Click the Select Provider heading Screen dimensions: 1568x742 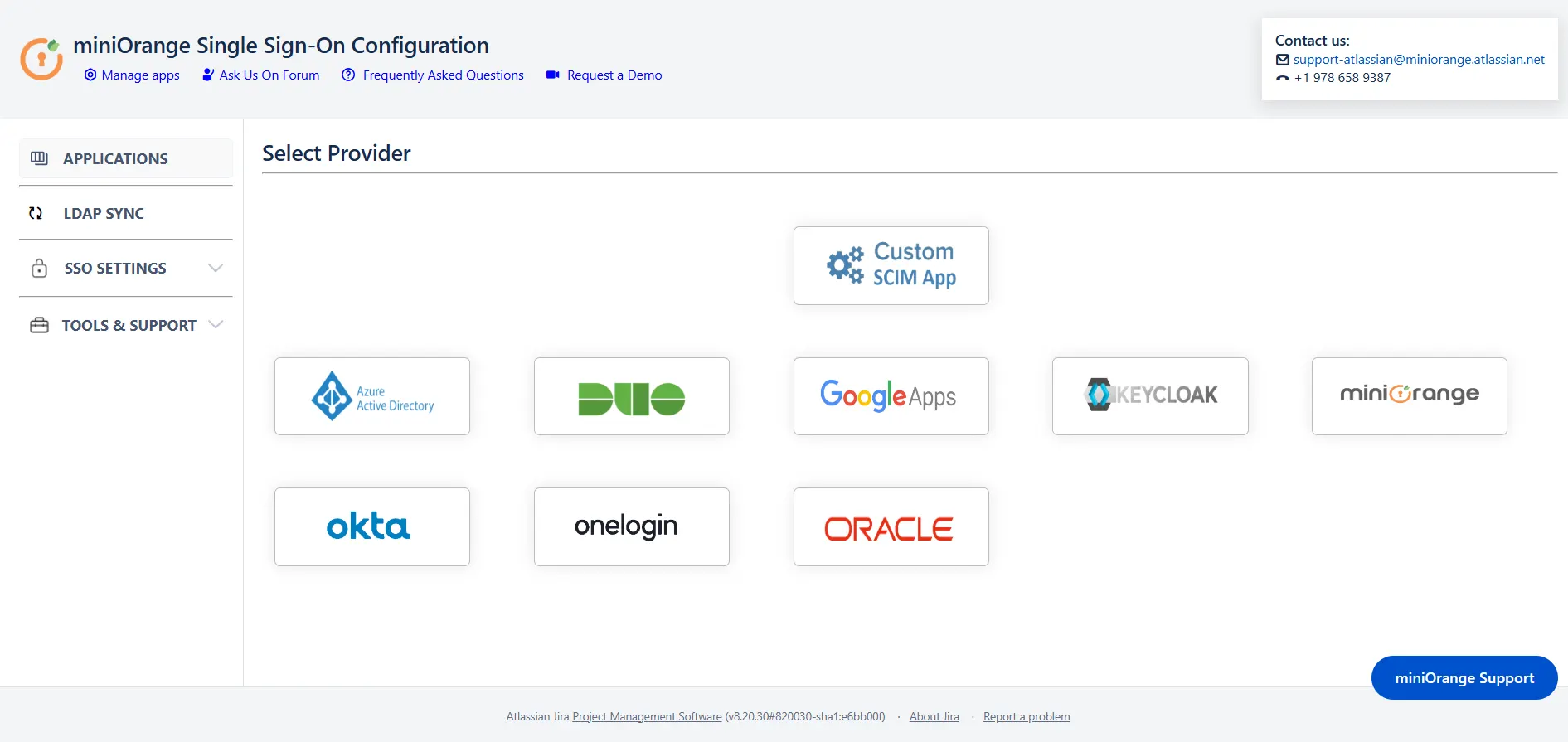point(337,153)
